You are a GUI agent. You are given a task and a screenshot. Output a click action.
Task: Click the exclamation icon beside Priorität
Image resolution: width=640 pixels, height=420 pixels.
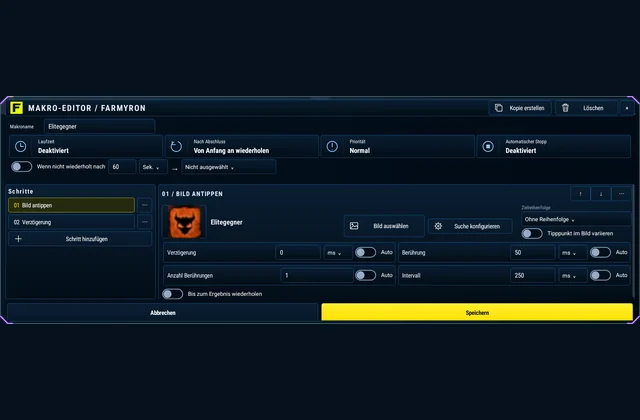pyautogui.click(x=332, y=147)
